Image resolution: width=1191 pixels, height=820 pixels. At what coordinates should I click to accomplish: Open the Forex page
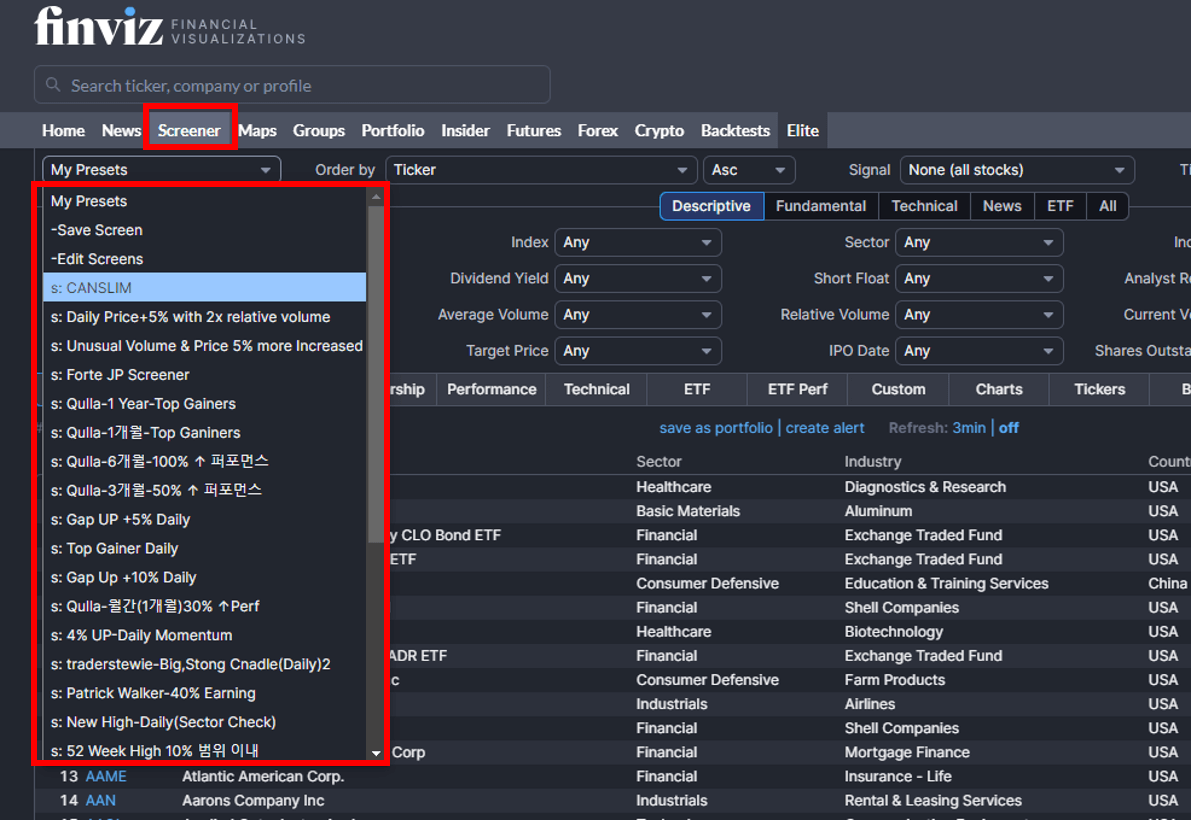click(x=598, y=131)
